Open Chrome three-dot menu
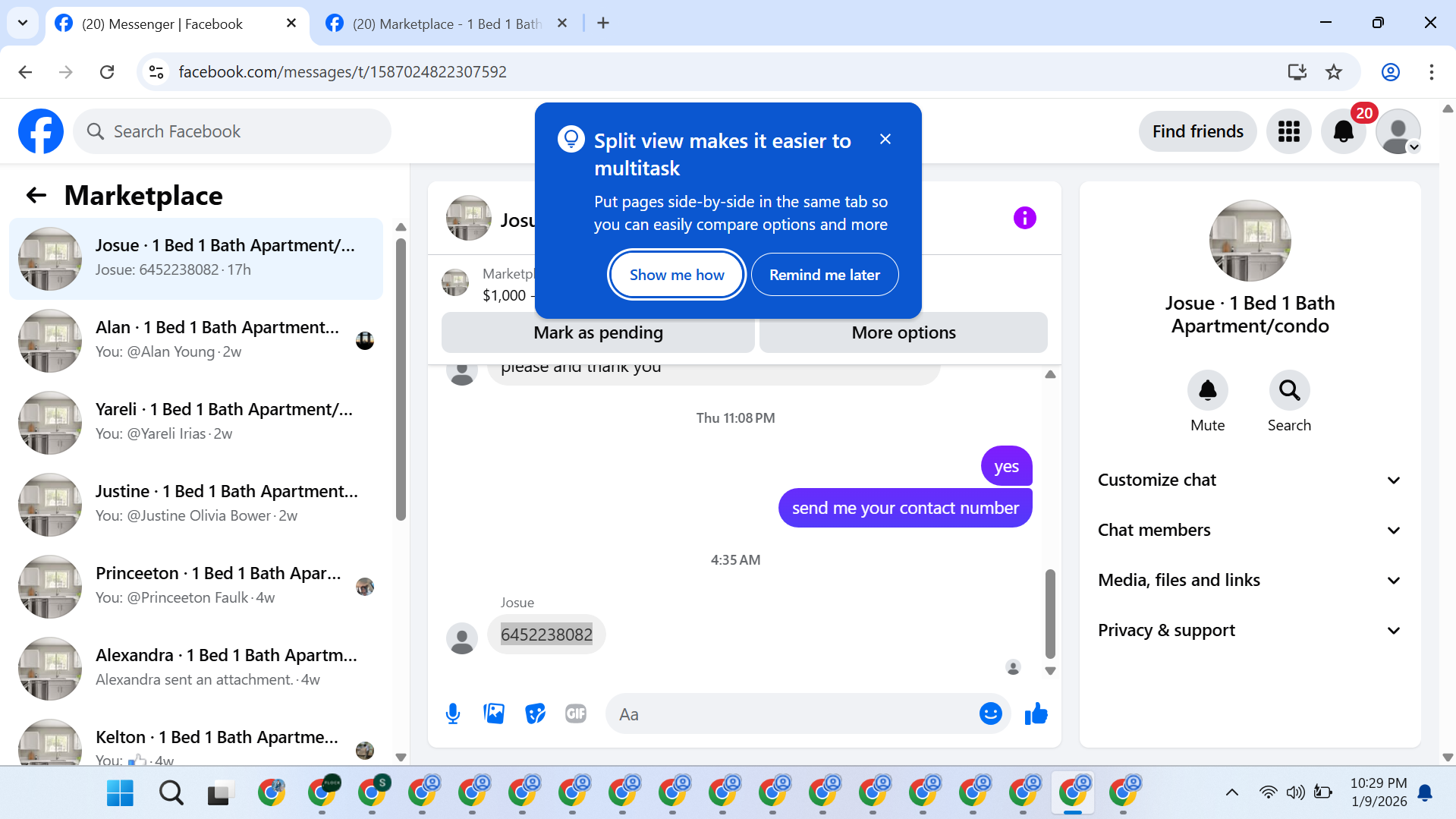 [x=1432, y=72]
